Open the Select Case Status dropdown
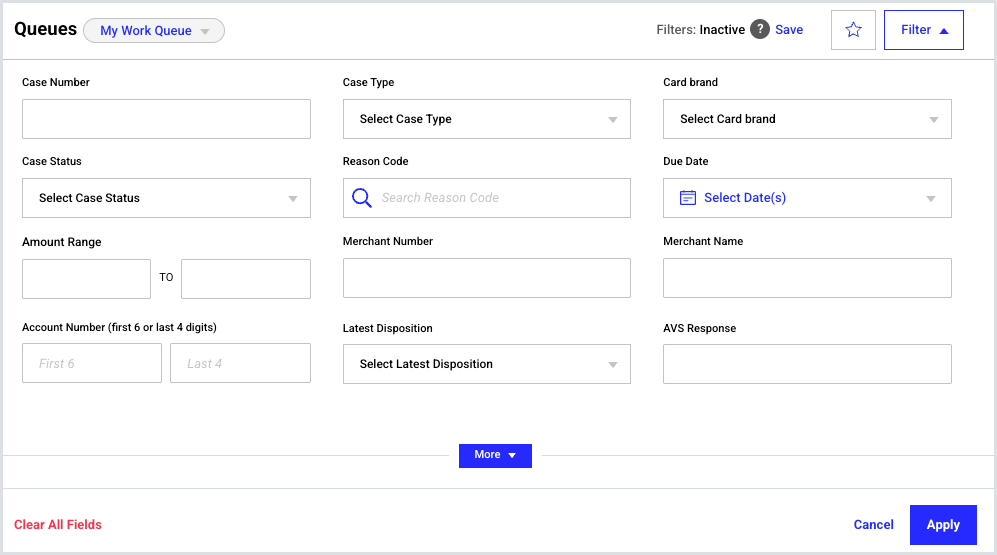Image resolution: width=997 pixels, height=555 pixels. [x=166, y=198]
